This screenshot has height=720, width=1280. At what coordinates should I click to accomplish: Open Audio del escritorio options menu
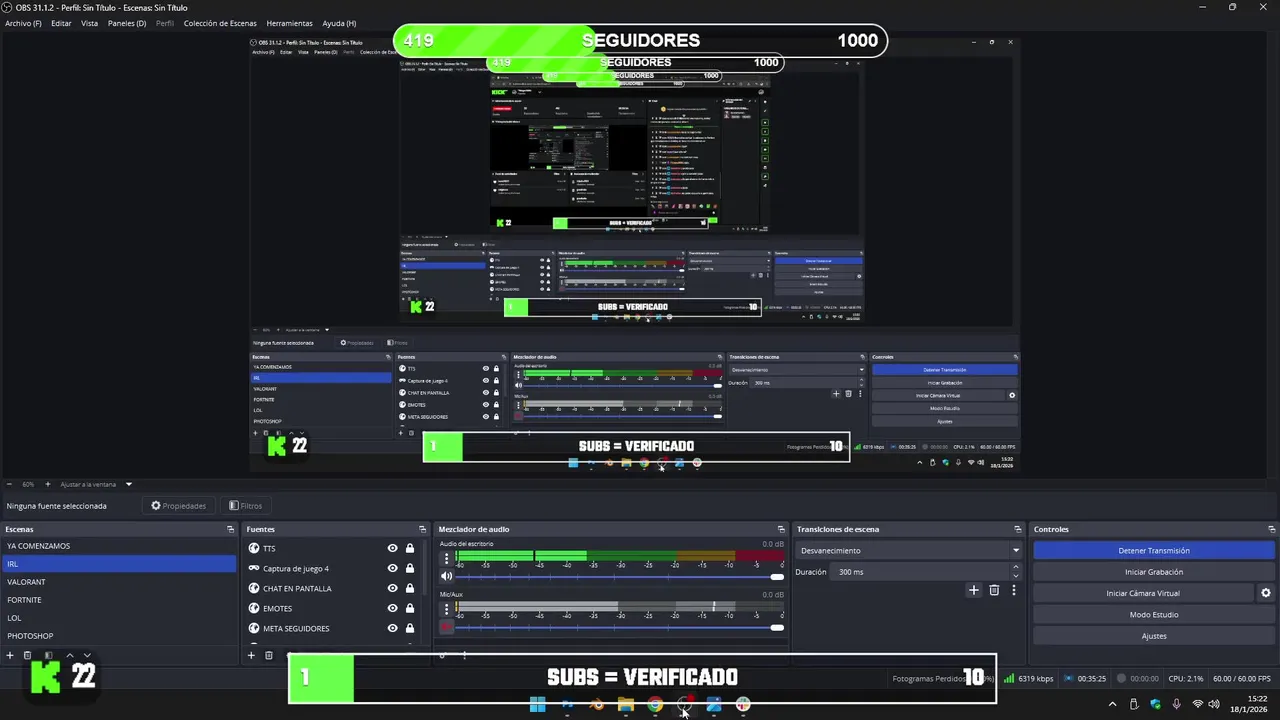(x=447, y=559)
